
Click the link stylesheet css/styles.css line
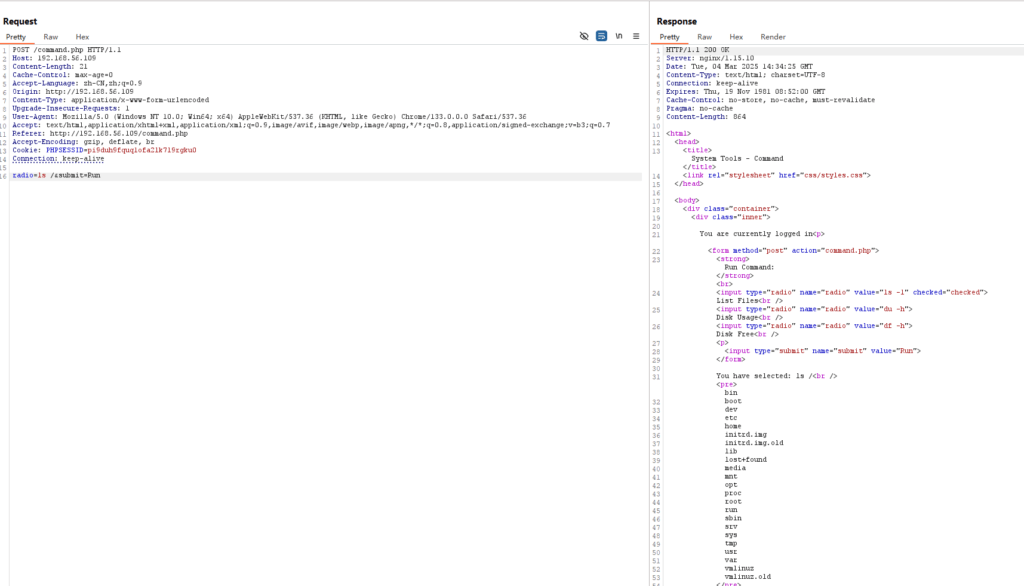click(776, 175)
